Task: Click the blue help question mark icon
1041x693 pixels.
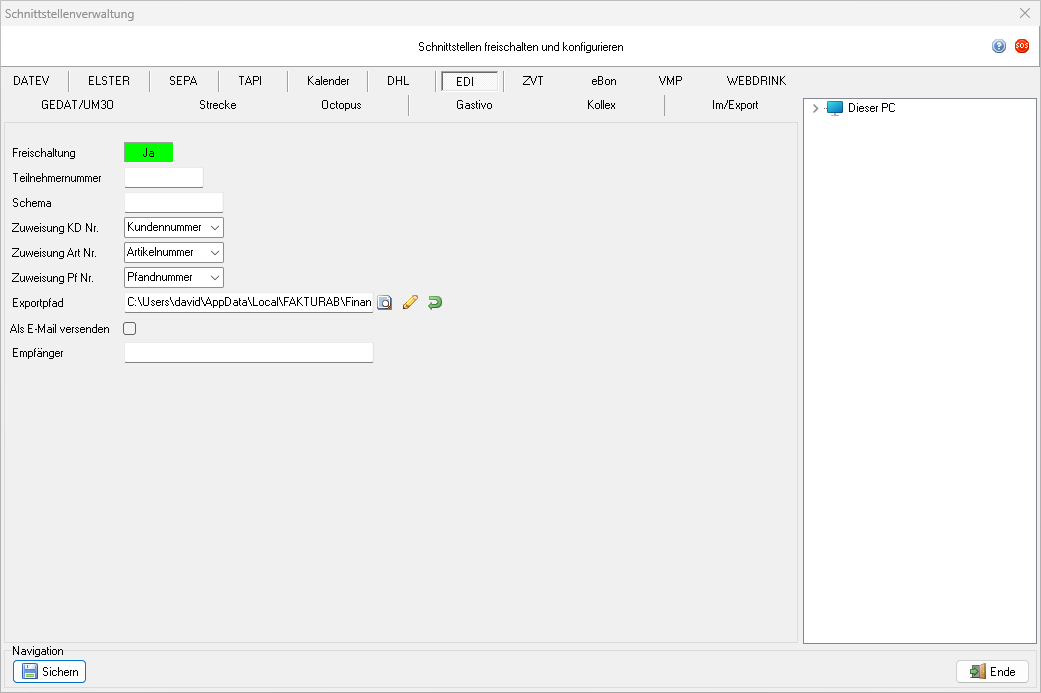Action: pyautogui.click(x=998, y=46)
